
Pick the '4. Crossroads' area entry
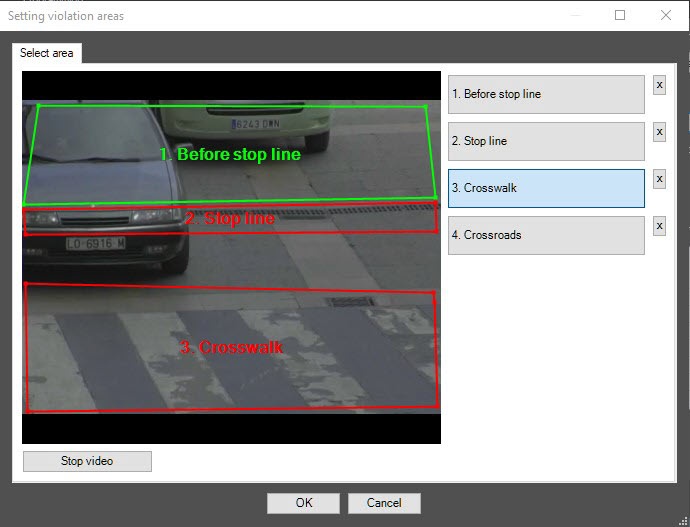point(546,235)
